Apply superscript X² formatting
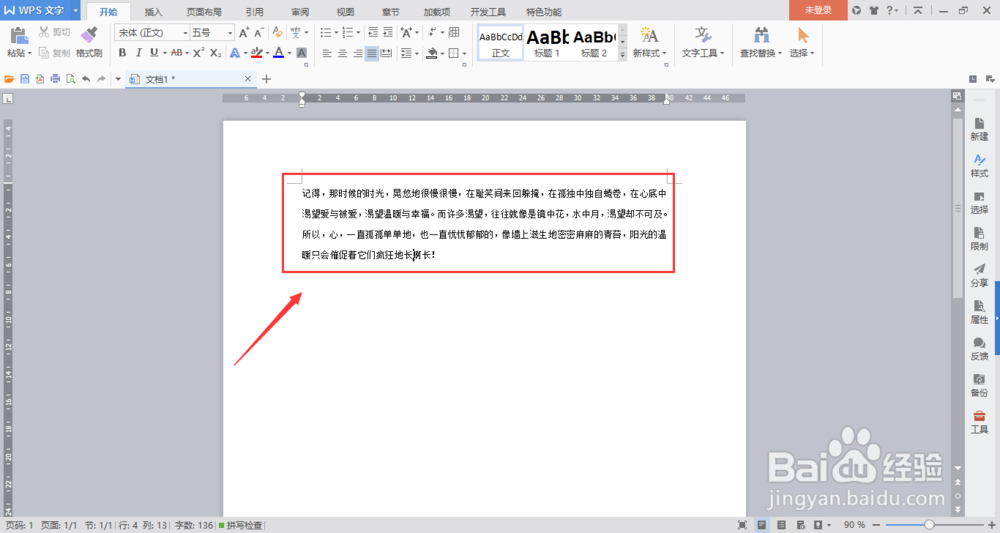The height and width of the screenshot is (533, 1000). 199,53
